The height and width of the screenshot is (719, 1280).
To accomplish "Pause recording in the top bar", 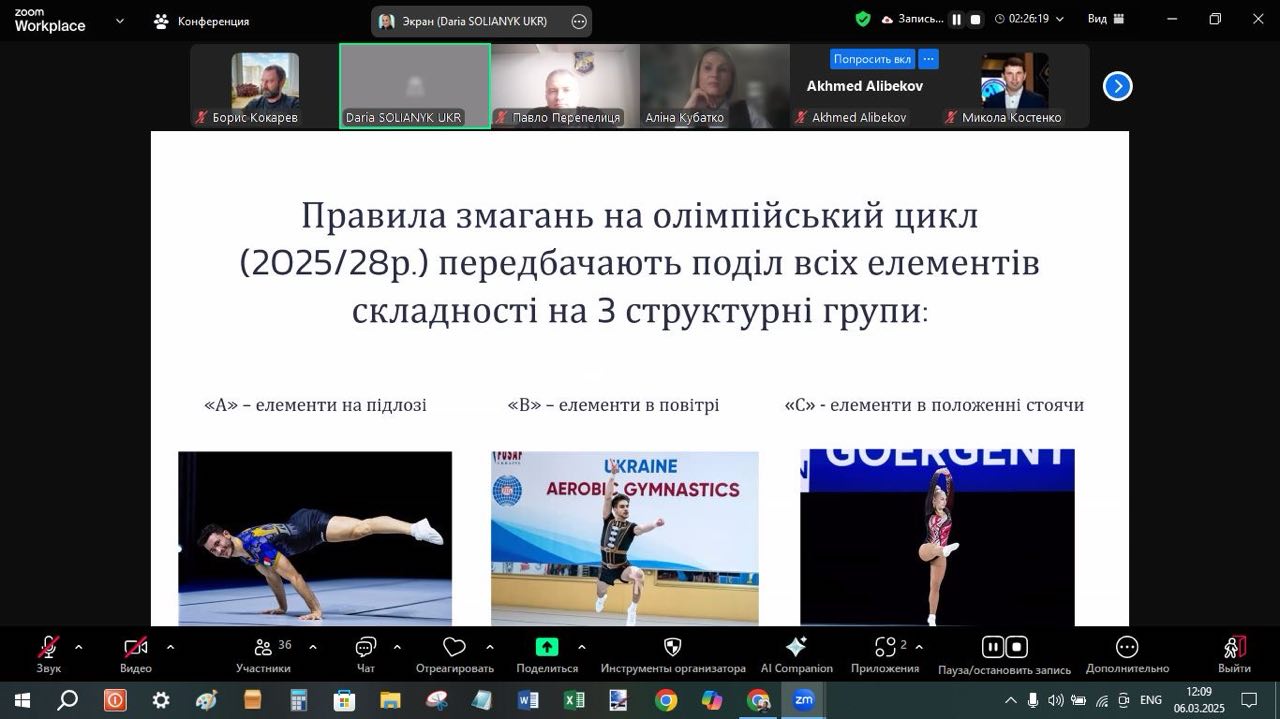I will [956, 19].
